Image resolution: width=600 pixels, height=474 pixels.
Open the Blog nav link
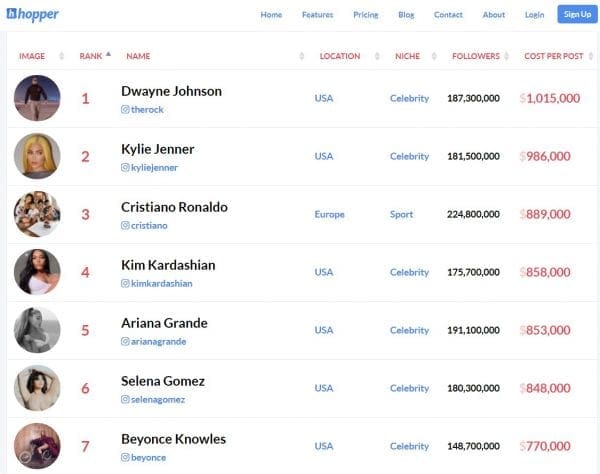click(406, 15)
